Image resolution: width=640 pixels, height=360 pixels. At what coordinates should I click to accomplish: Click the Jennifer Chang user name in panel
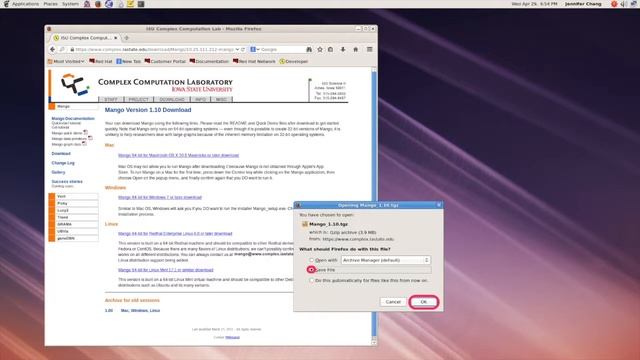click(583, 4)
